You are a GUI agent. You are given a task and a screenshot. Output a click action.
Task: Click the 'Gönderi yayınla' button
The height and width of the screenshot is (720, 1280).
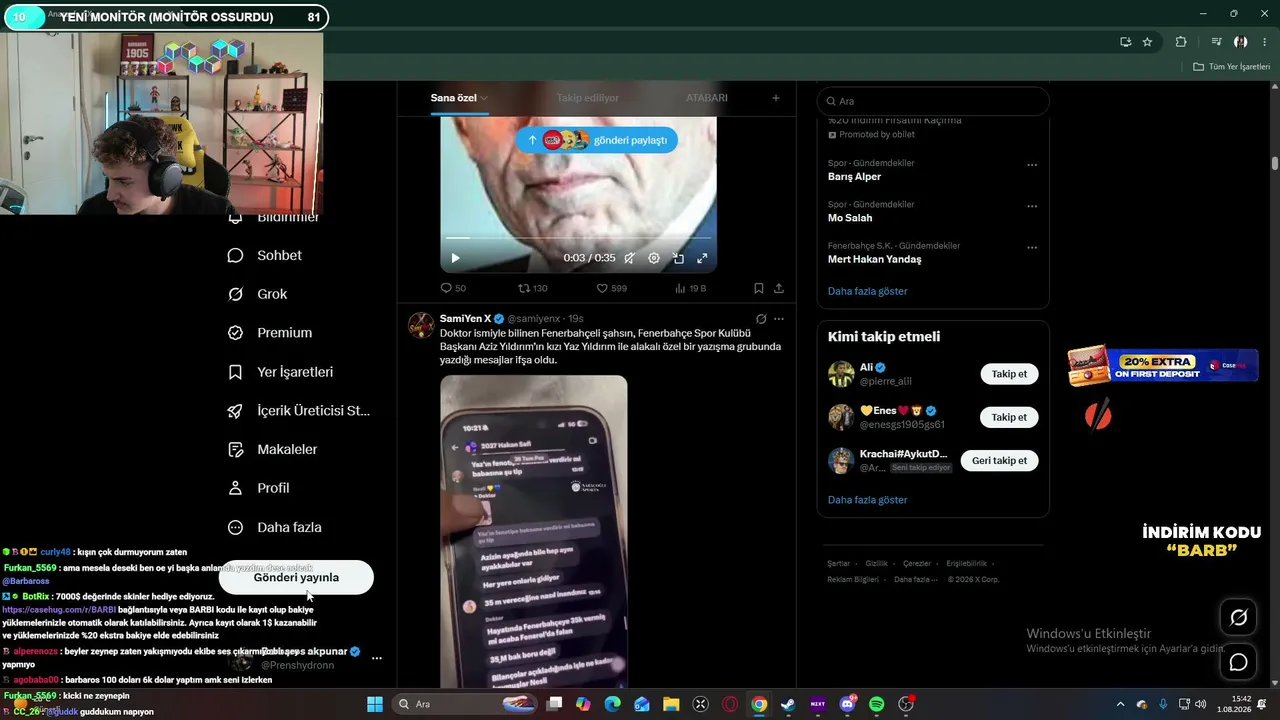tap(296, 577)
